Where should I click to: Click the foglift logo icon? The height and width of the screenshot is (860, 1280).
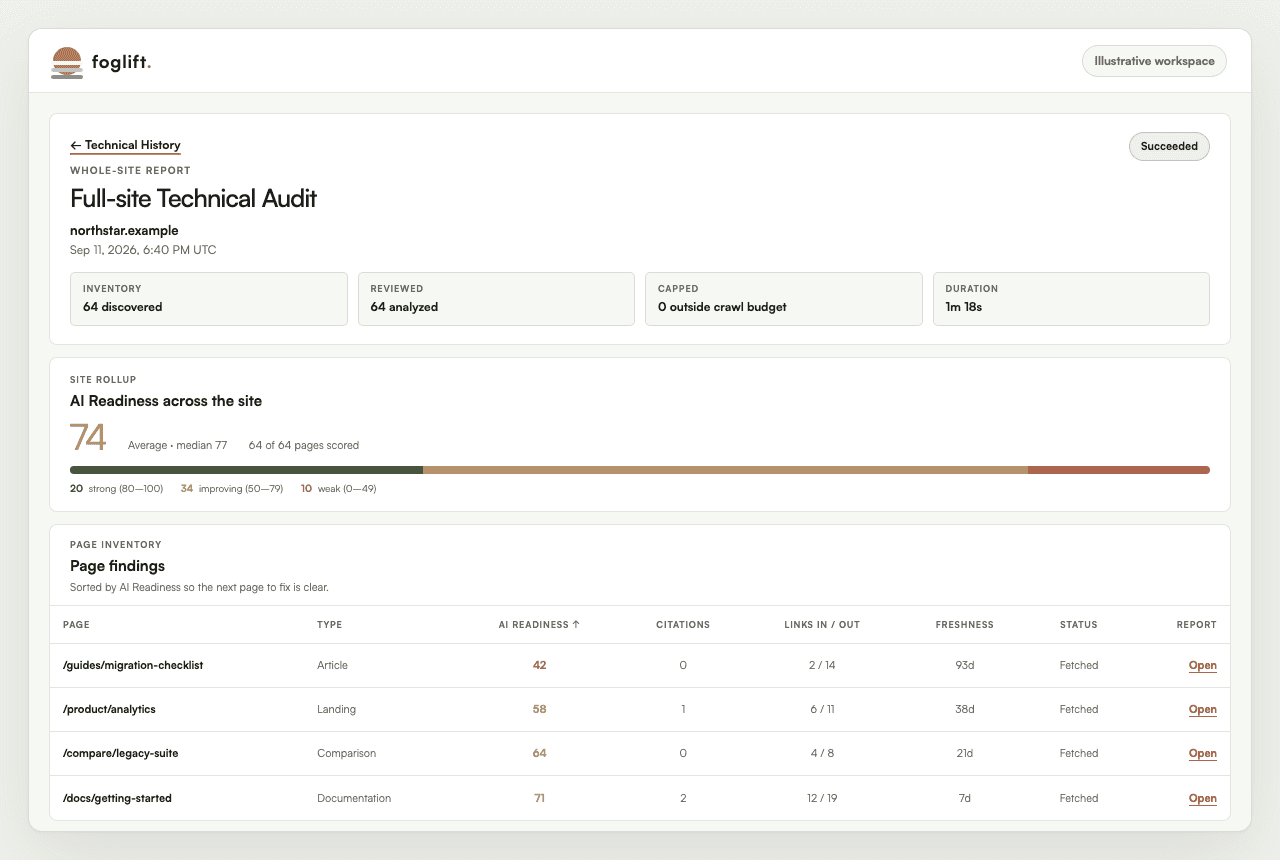(67, 62)
